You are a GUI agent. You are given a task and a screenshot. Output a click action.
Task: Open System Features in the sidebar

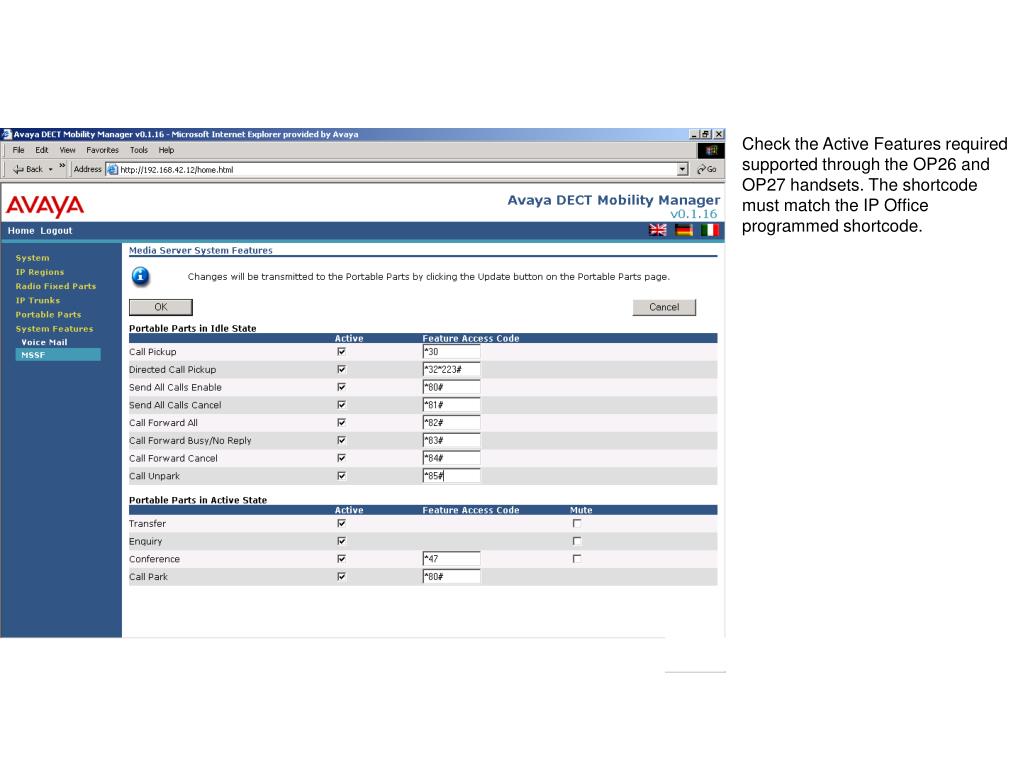54,329
